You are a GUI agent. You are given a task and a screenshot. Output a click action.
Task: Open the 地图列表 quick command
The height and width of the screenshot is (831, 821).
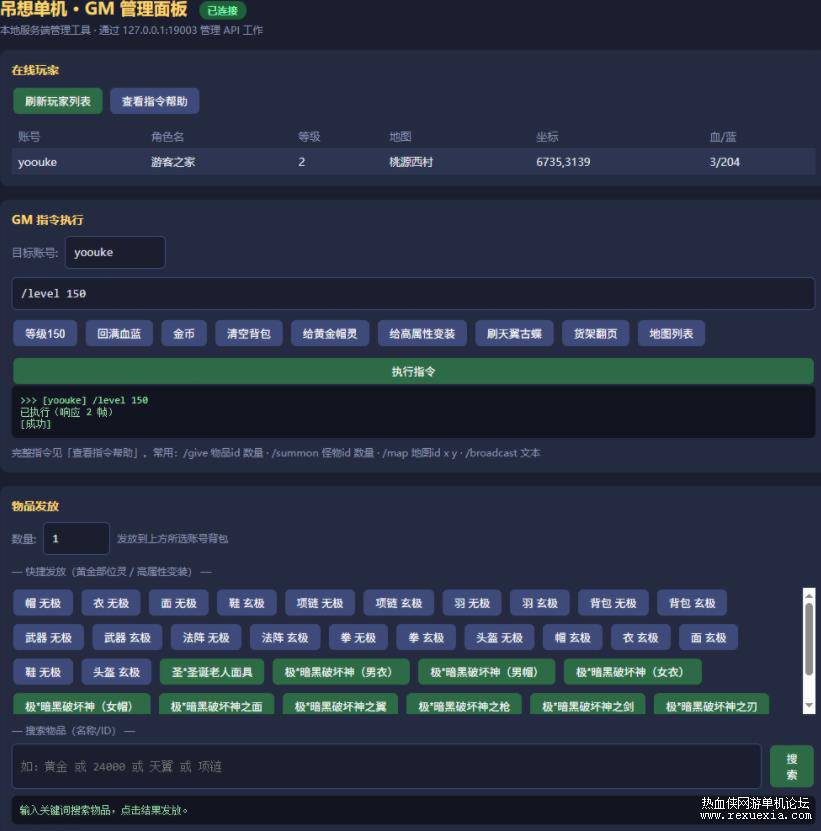coord(671,333)
